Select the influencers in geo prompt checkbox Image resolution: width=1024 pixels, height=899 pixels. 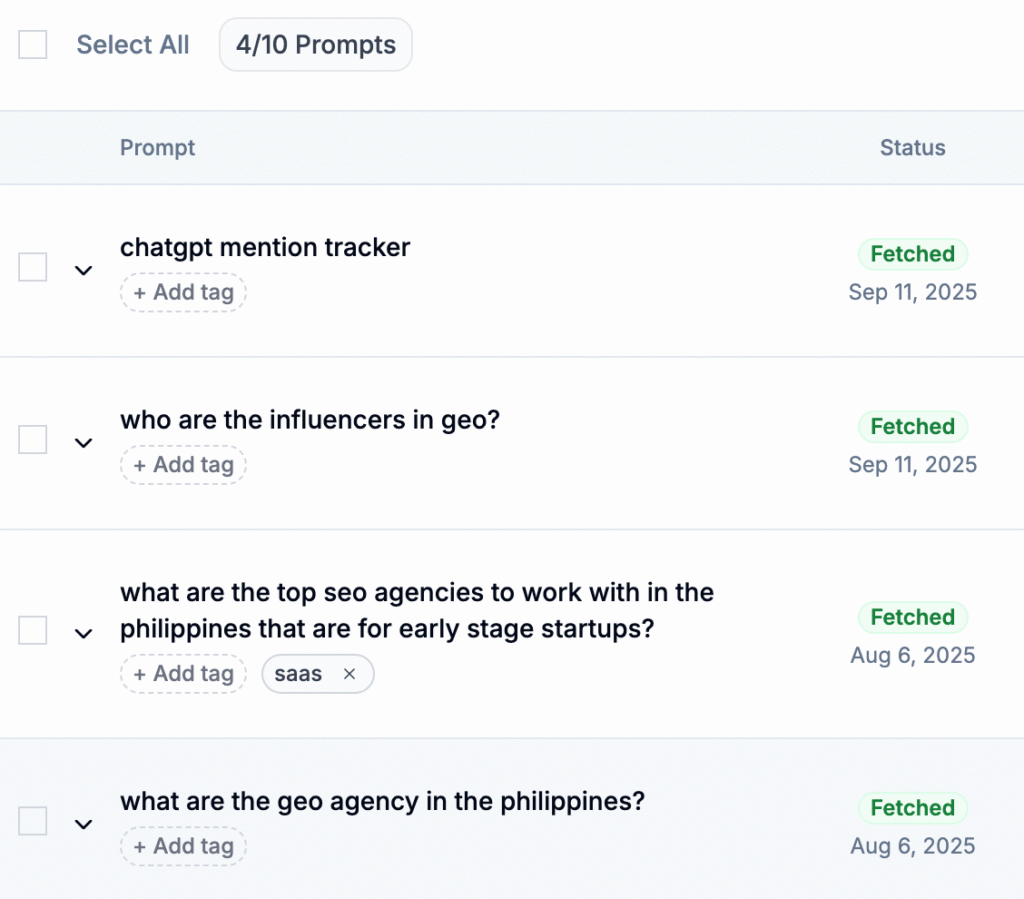(33, 440)
